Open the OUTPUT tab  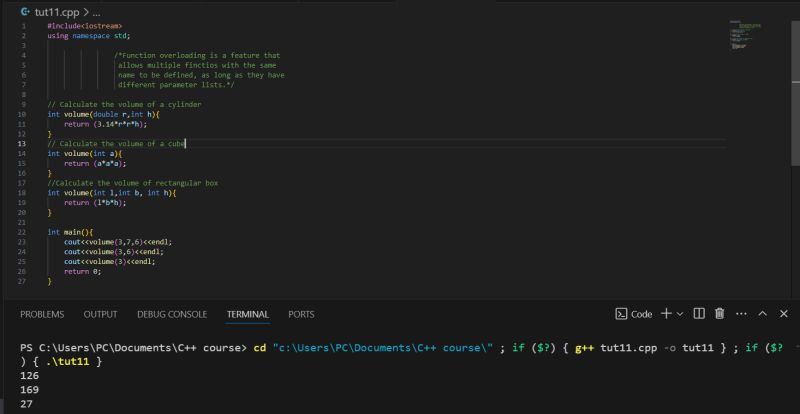[x=100, y=314]
